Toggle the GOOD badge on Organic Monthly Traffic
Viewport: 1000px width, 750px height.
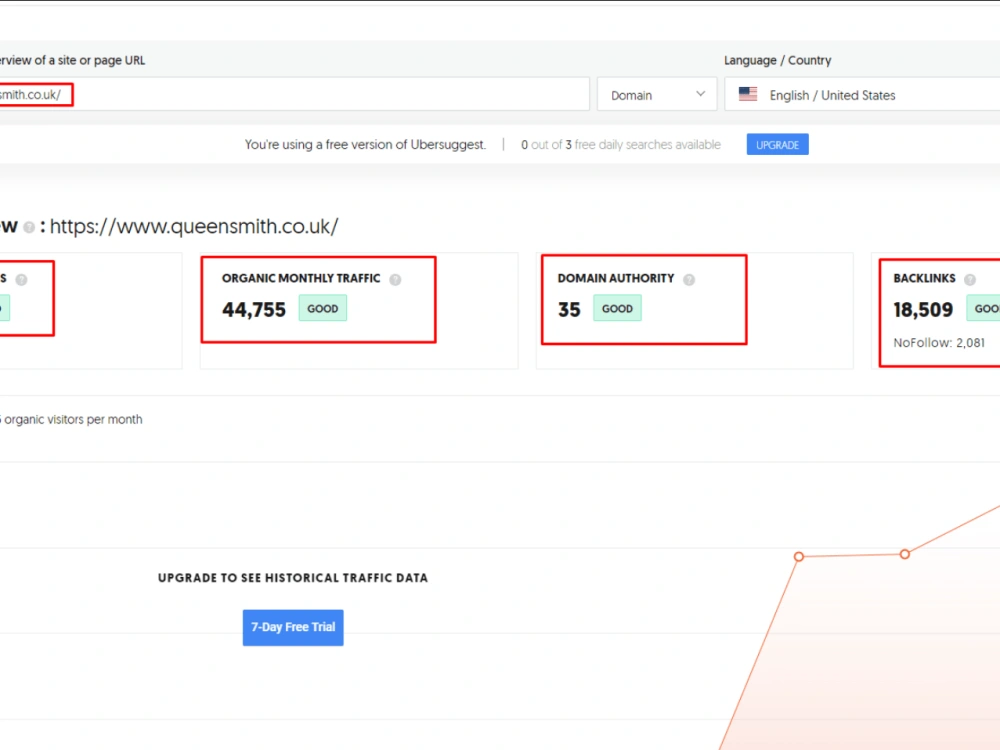pos(322,308)
